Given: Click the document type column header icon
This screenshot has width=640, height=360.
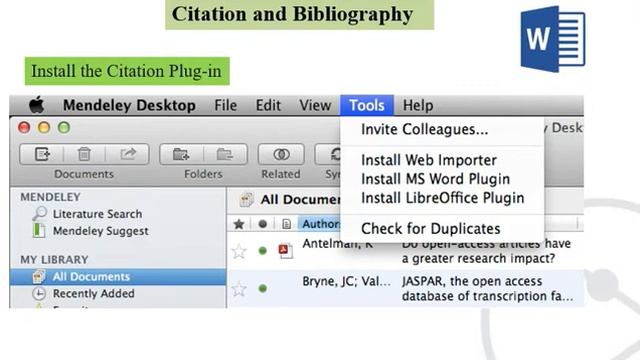Looking at the screenshot, I should click(x=287, y=224).
